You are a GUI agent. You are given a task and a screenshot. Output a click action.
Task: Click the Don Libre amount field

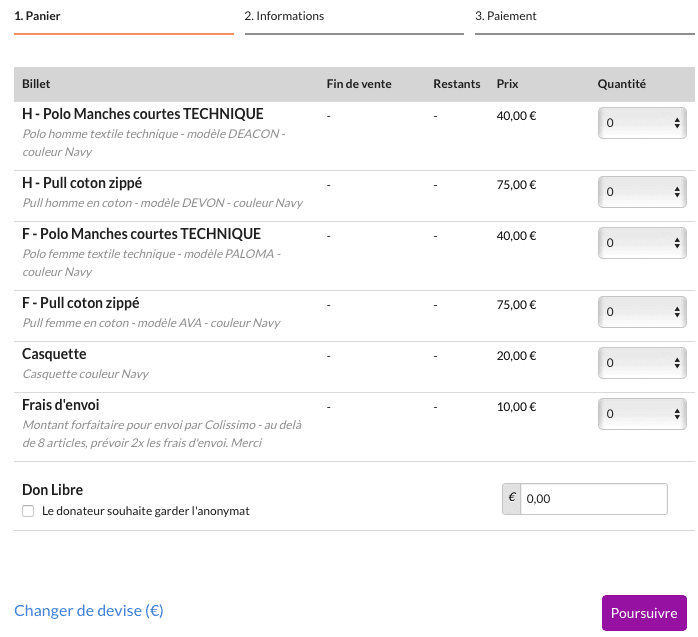point(593,499)
